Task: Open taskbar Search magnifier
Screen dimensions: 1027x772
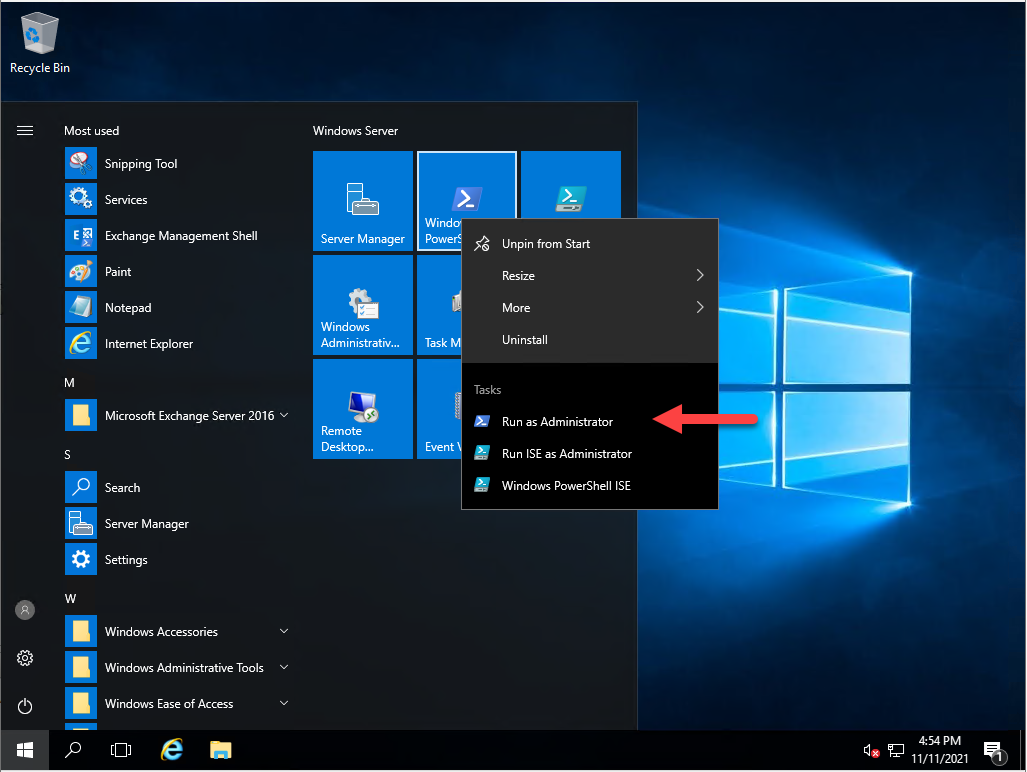Action: (x=73, y=750)
